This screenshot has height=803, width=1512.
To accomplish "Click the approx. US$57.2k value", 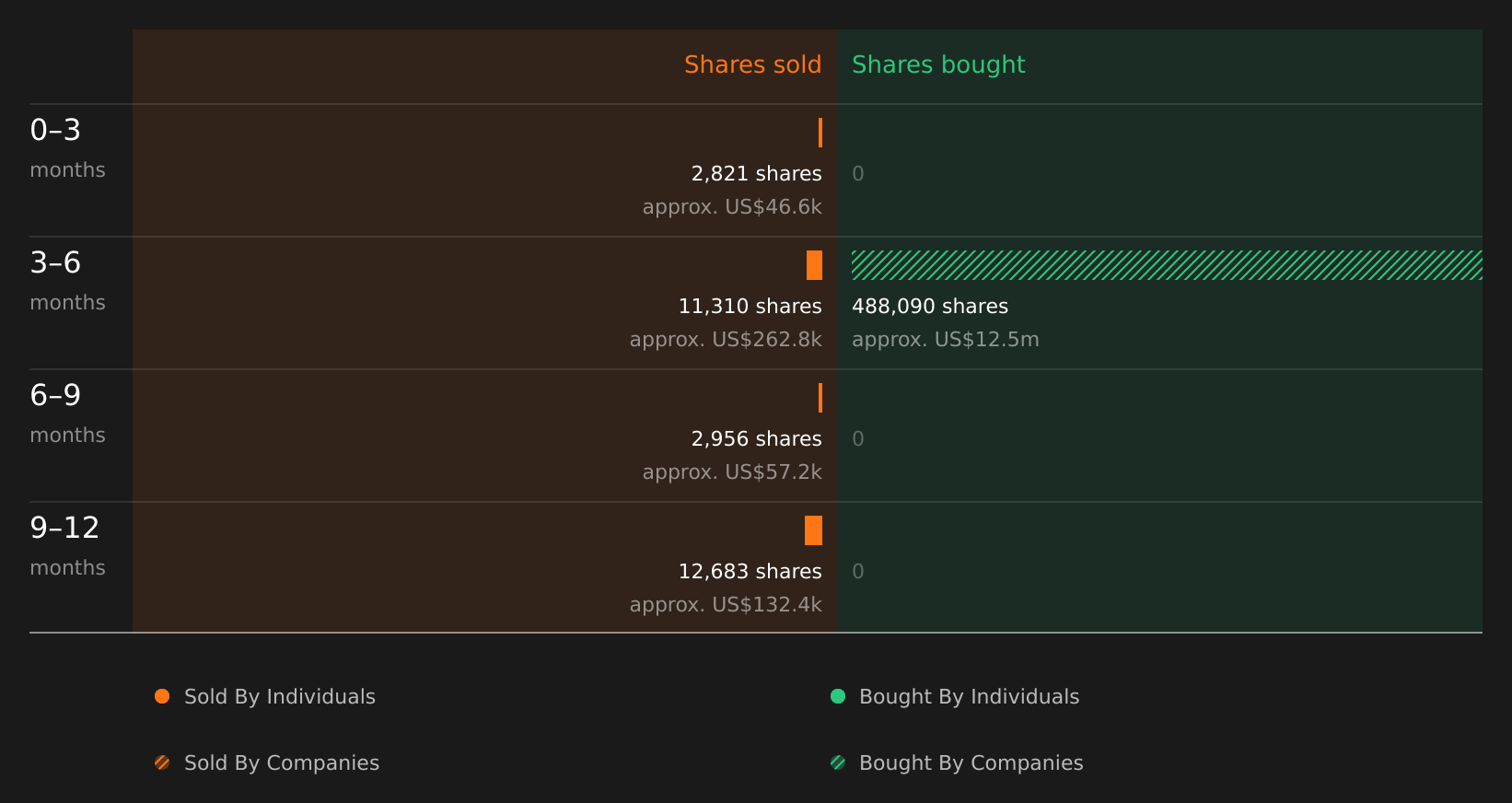I will click(732, 472).
